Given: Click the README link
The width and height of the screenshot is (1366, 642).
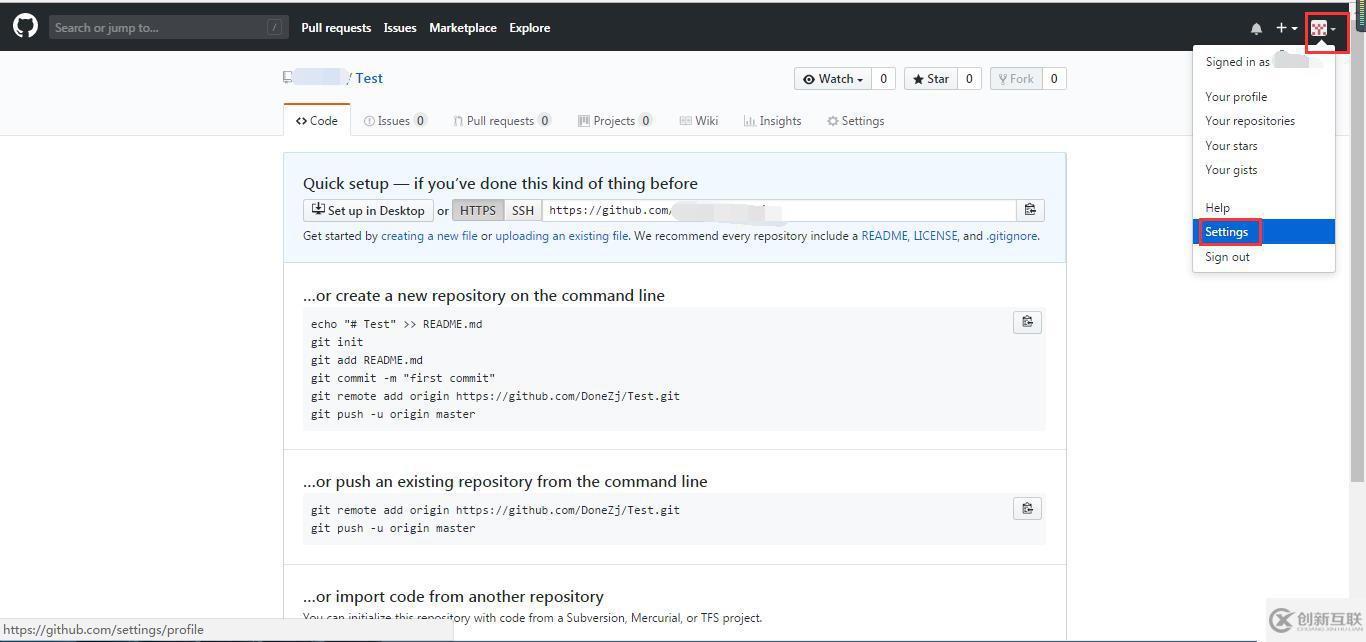Looking at the screenshot, I should pos(884,236).
